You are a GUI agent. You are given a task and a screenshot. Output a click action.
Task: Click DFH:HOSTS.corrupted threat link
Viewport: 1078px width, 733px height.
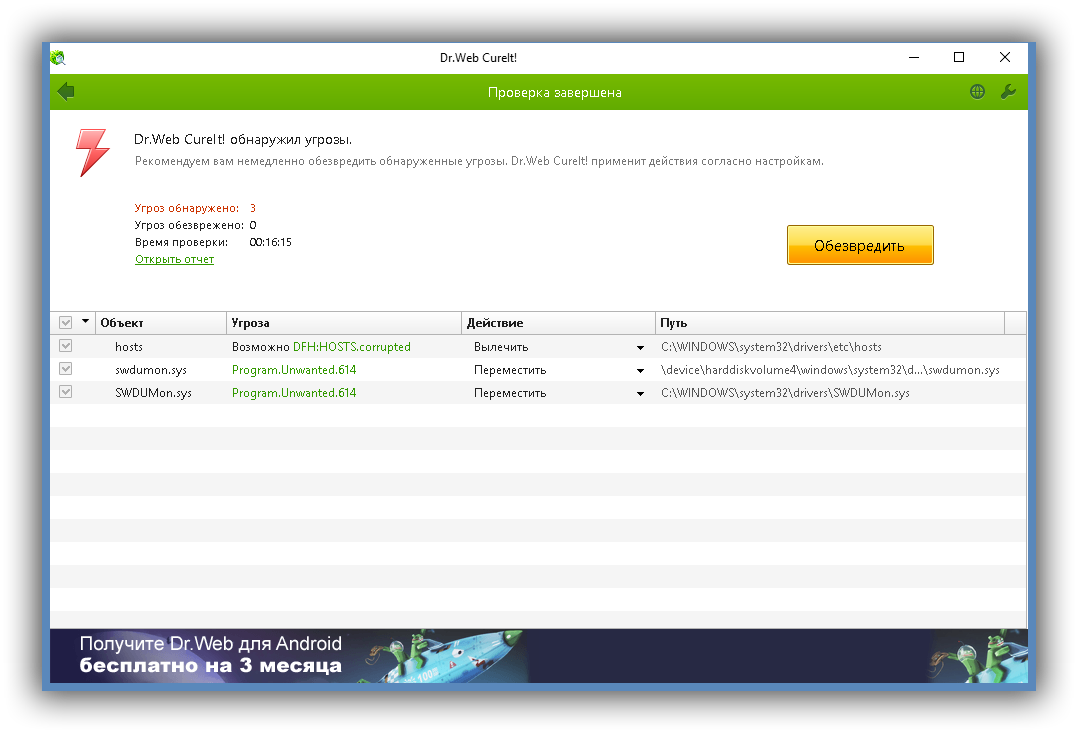tap(351, 347)
